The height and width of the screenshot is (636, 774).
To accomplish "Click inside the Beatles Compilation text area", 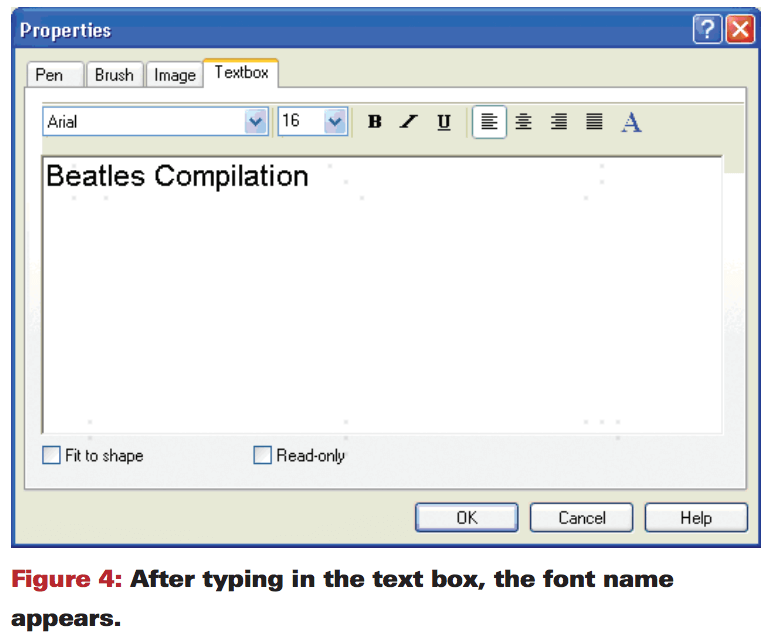I will [383, 295].
